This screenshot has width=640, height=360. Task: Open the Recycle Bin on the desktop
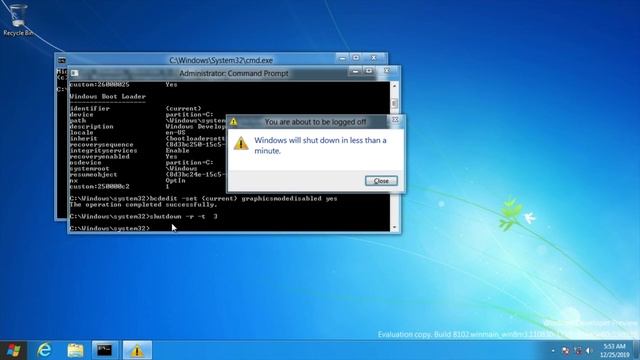(x=17, y=20)
